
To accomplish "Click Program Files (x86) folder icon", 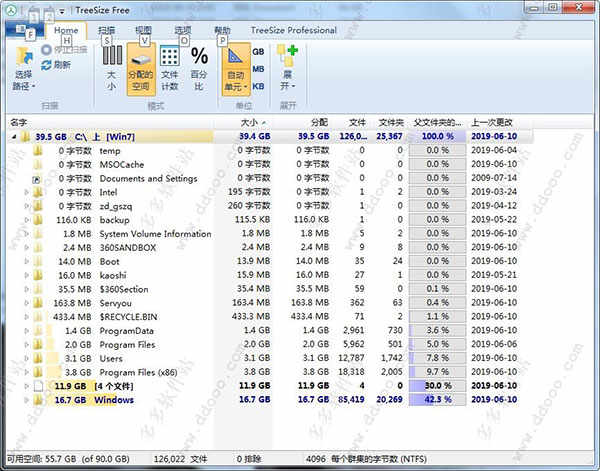I will pyautogui.click(x=38, y=372).
